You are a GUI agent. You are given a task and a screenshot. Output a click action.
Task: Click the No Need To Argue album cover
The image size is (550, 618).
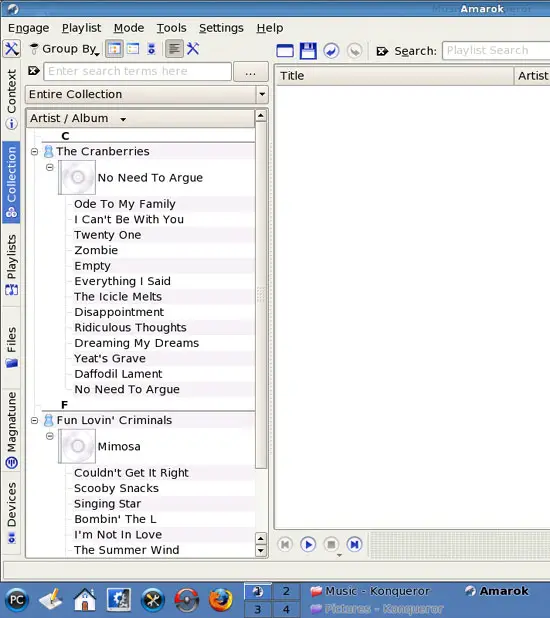click(x=77, y=177)
